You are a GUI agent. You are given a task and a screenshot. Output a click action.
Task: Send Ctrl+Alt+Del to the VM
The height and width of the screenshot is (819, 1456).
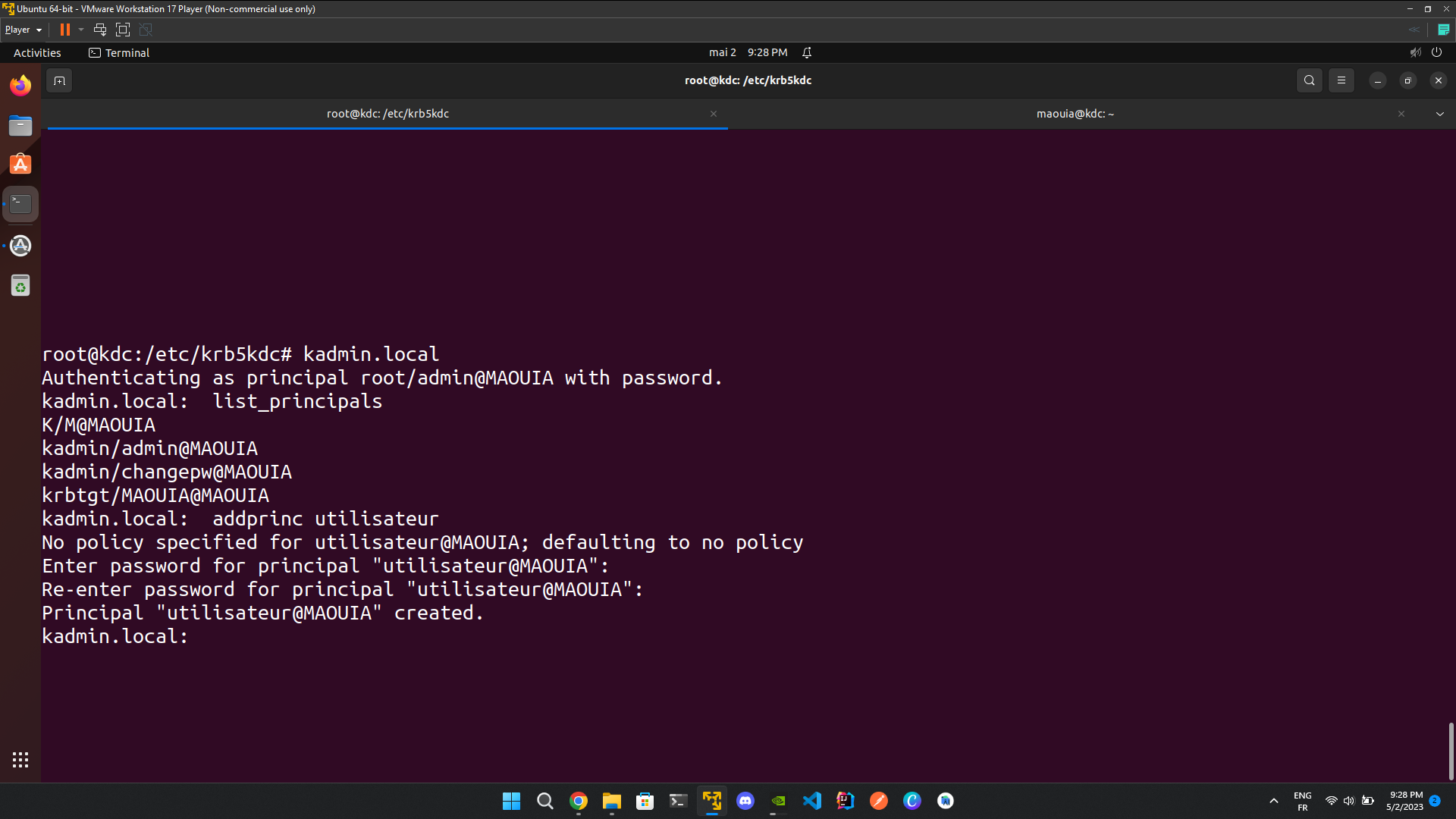pos(100,30)
